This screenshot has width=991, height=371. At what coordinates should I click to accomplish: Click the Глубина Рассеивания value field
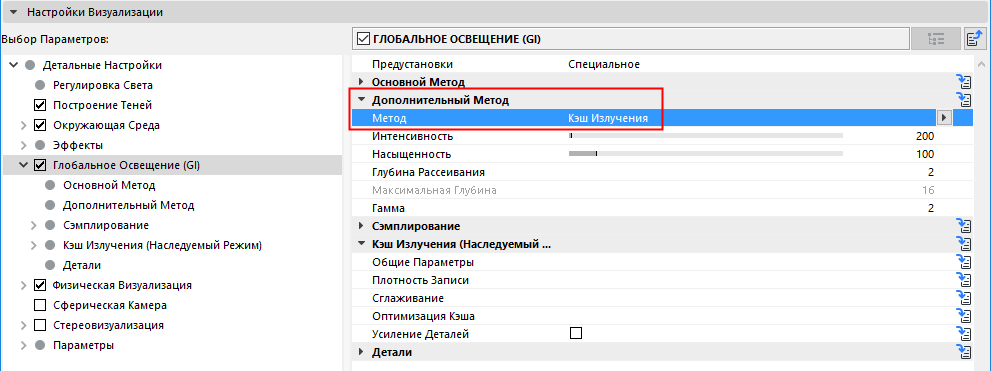click(931, 172)
